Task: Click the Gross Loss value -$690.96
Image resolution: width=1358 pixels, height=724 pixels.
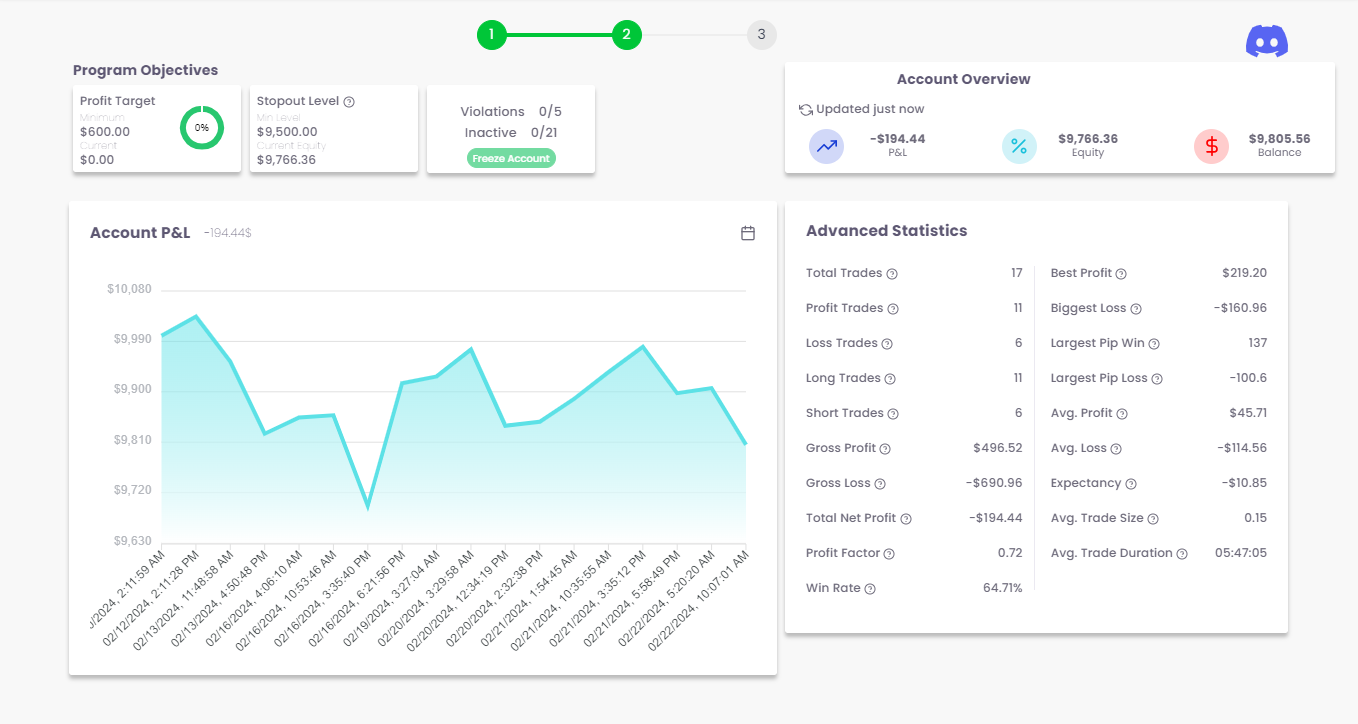Action: point(994,483)
